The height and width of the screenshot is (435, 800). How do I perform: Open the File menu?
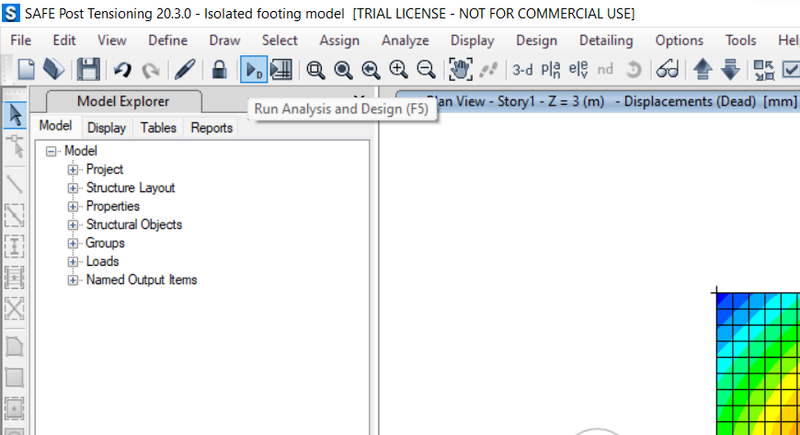[x=21, y=40]
